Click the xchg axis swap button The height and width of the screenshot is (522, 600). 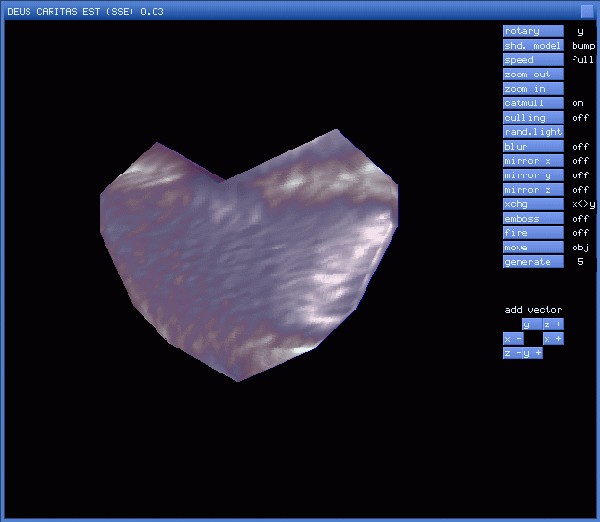pos(533,204)
